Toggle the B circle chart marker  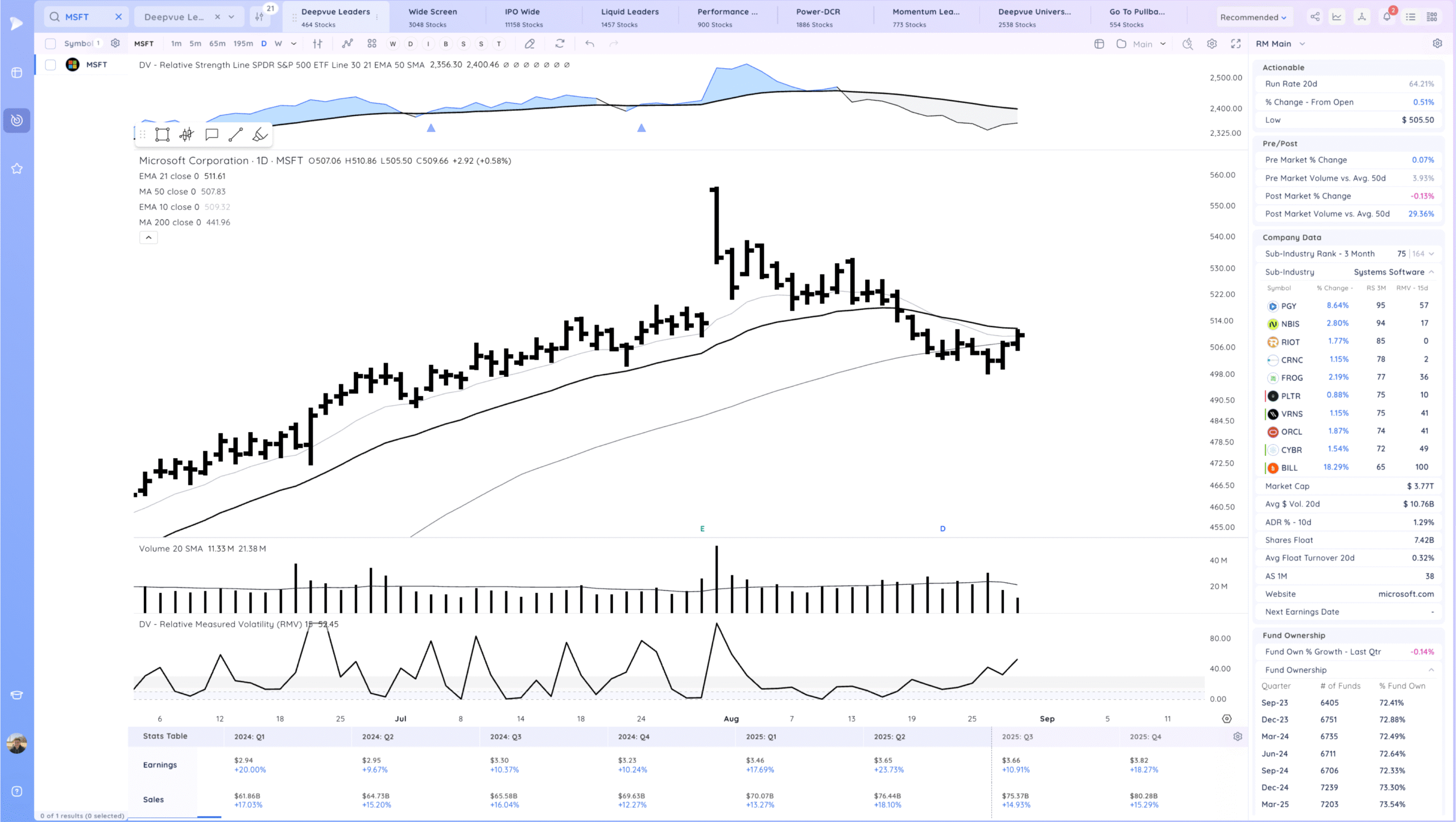pyautogui.click(x=446, y=44)
